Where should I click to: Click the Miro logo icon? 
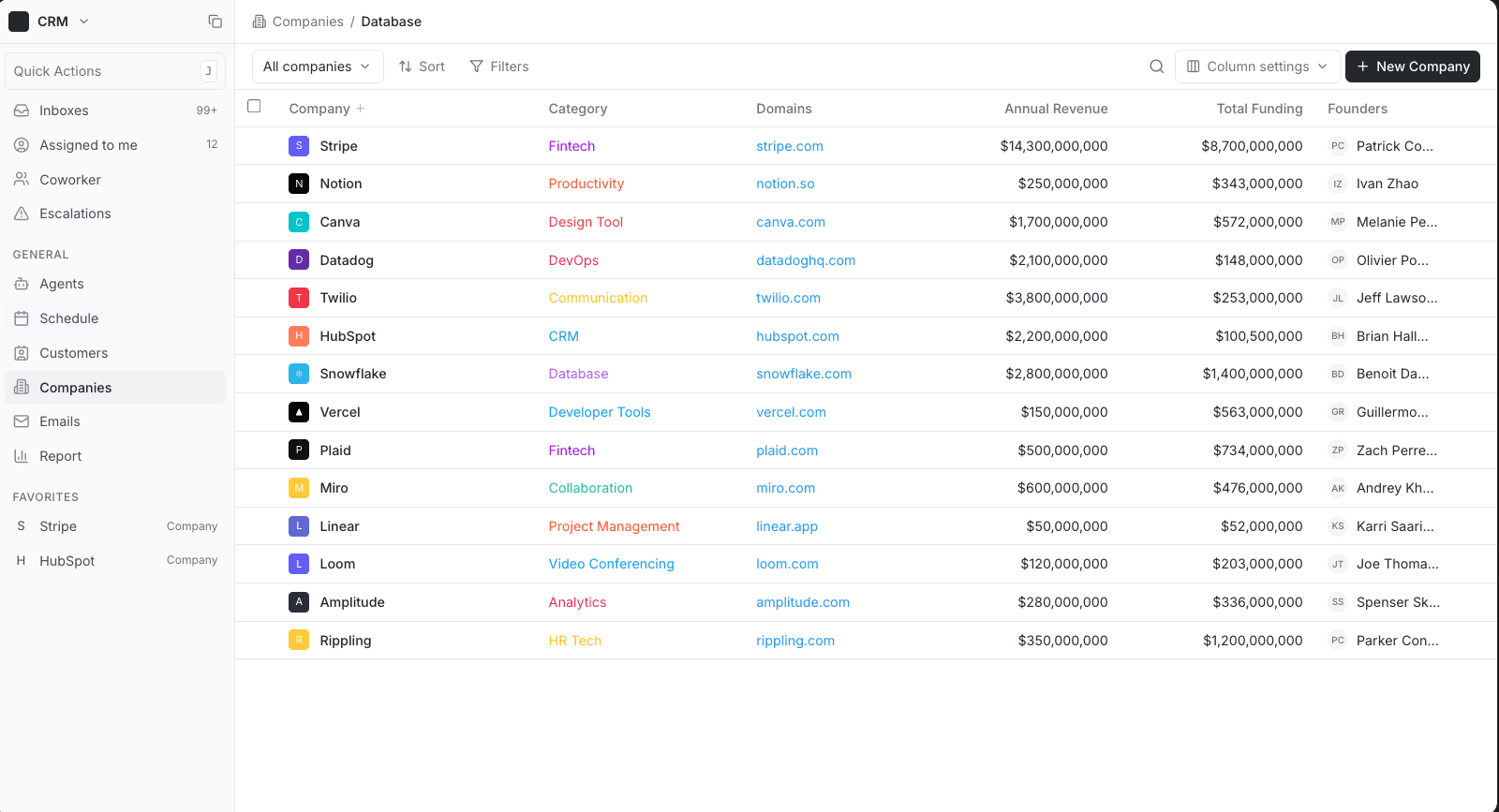pyautogui.click(x=299, y=488)
